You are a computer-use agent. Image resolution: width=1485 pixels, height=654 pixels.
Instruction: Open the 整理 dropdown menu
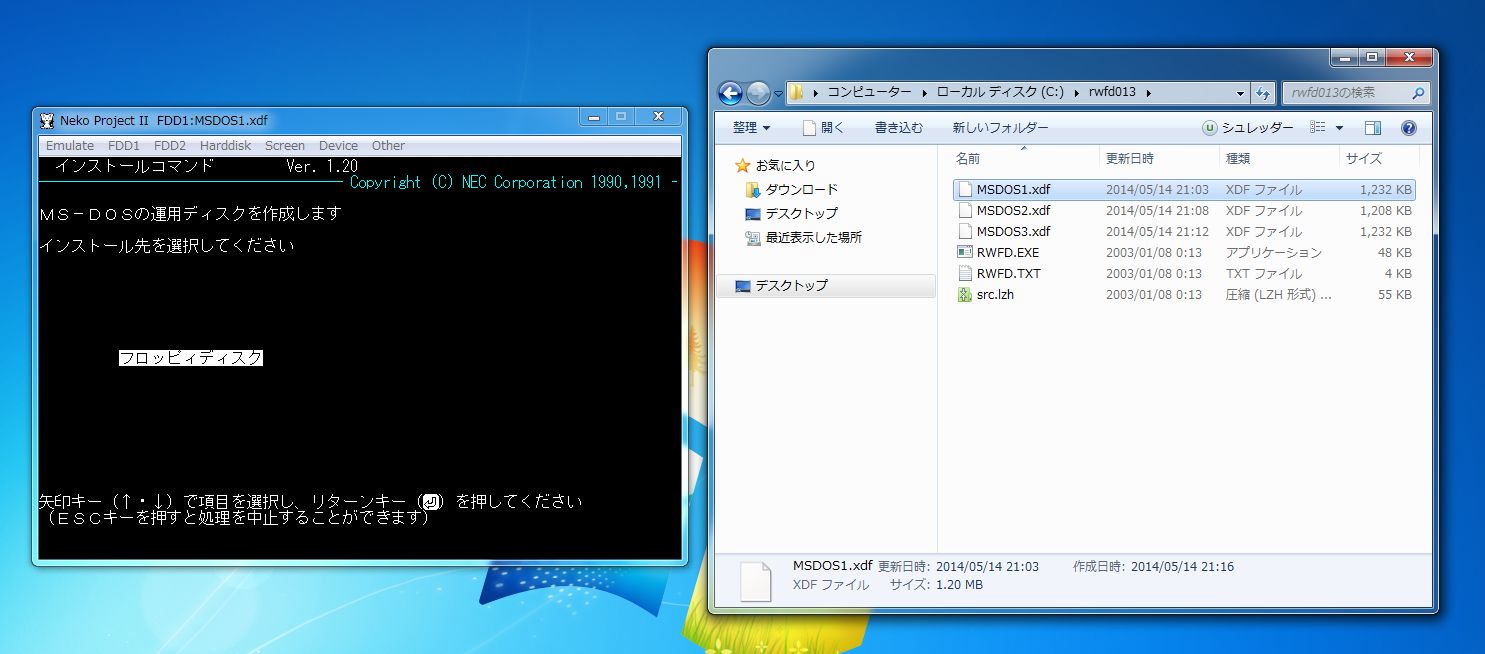click(x=751, y=128)
